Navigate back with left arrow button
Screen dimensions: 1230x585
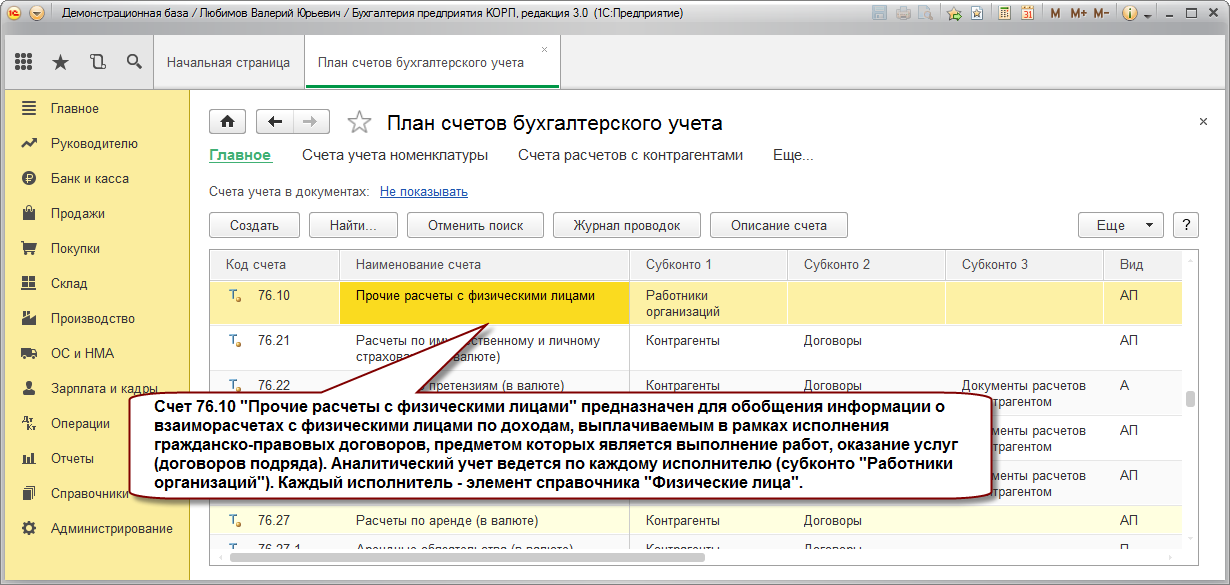point(274,122)
